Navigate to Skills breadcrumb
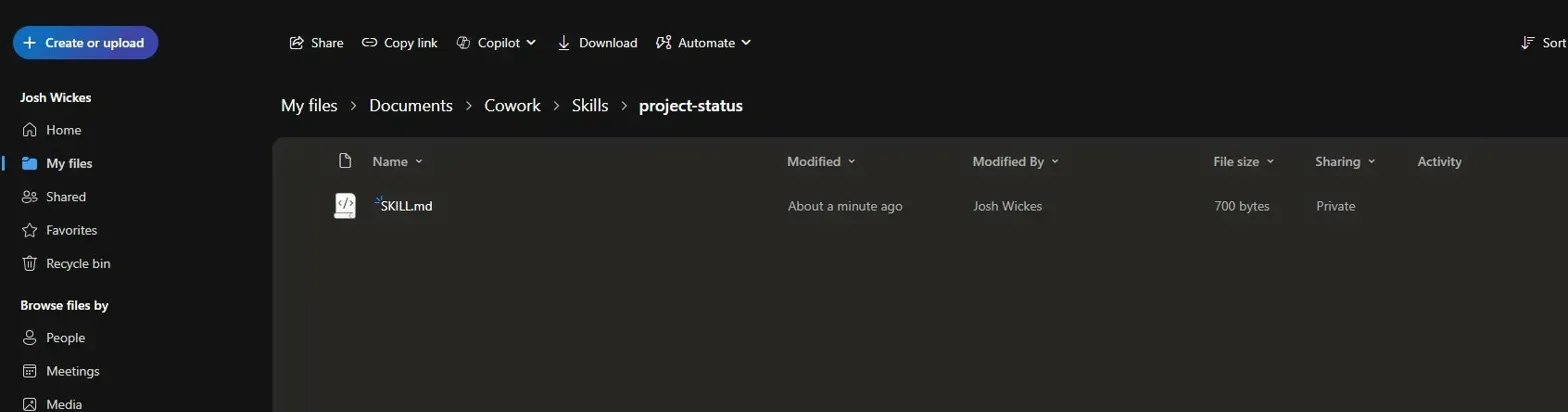 [x=590, y=105]
